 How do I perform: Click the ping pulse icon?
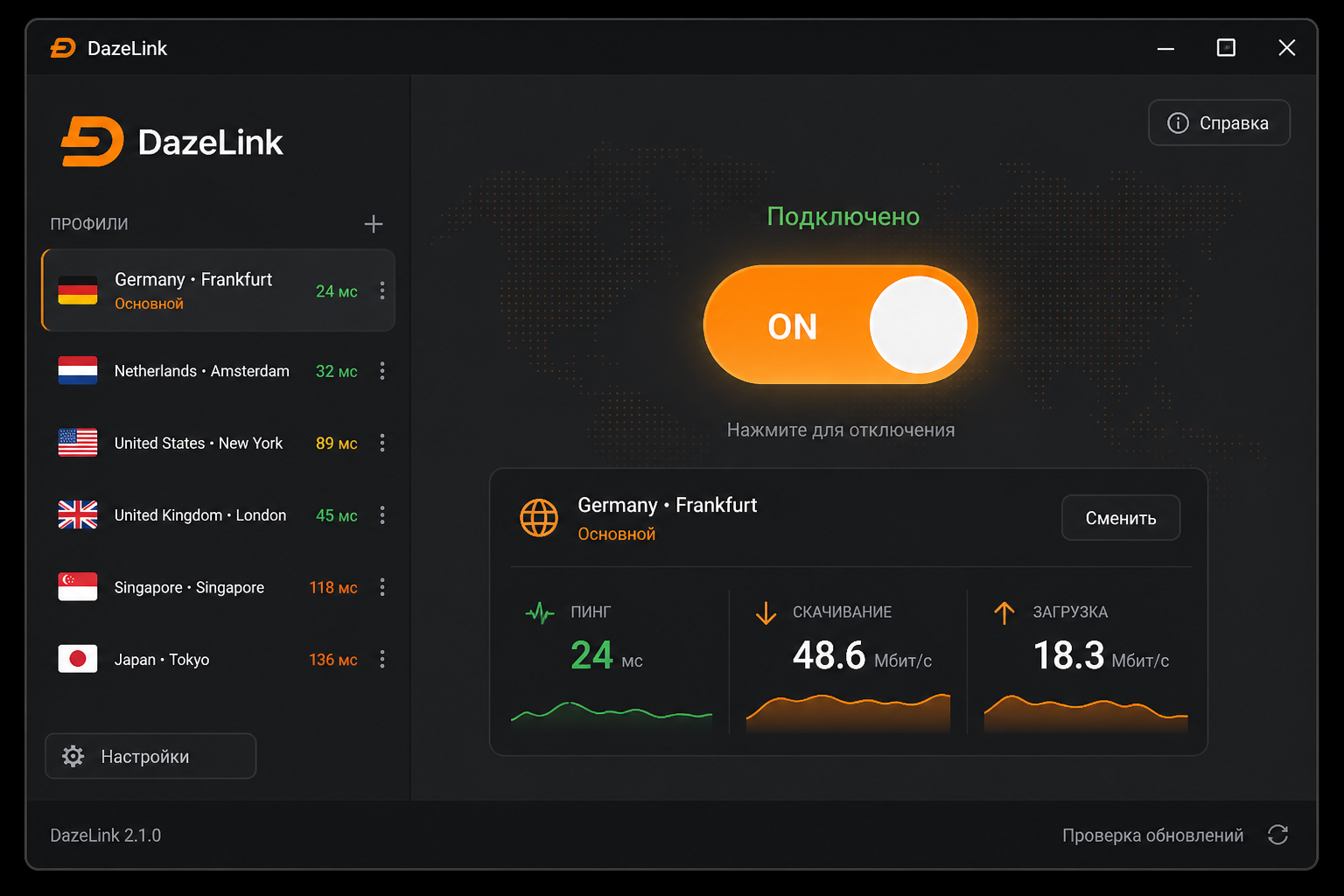click(540, 612)
